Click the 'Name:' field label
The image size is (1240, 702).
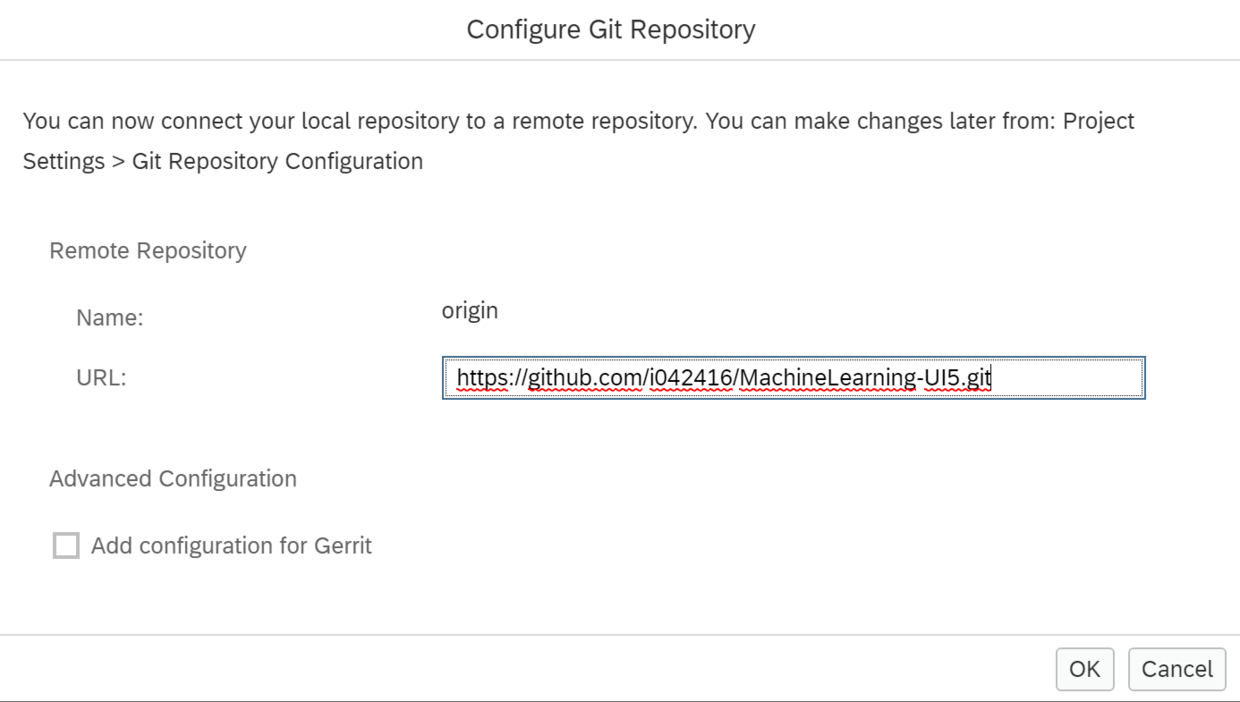click(110, 319)
